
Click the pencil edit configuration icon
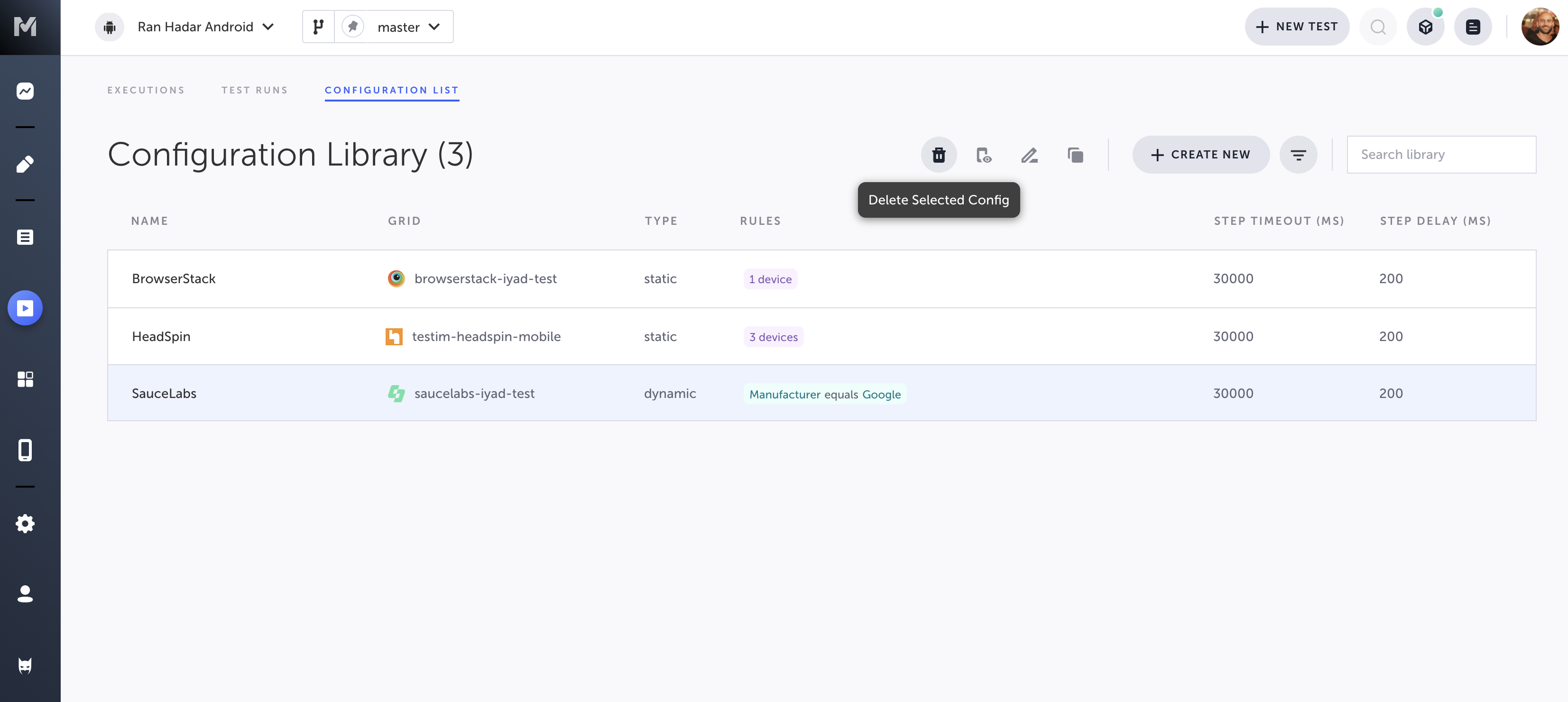click(1029, 155)
